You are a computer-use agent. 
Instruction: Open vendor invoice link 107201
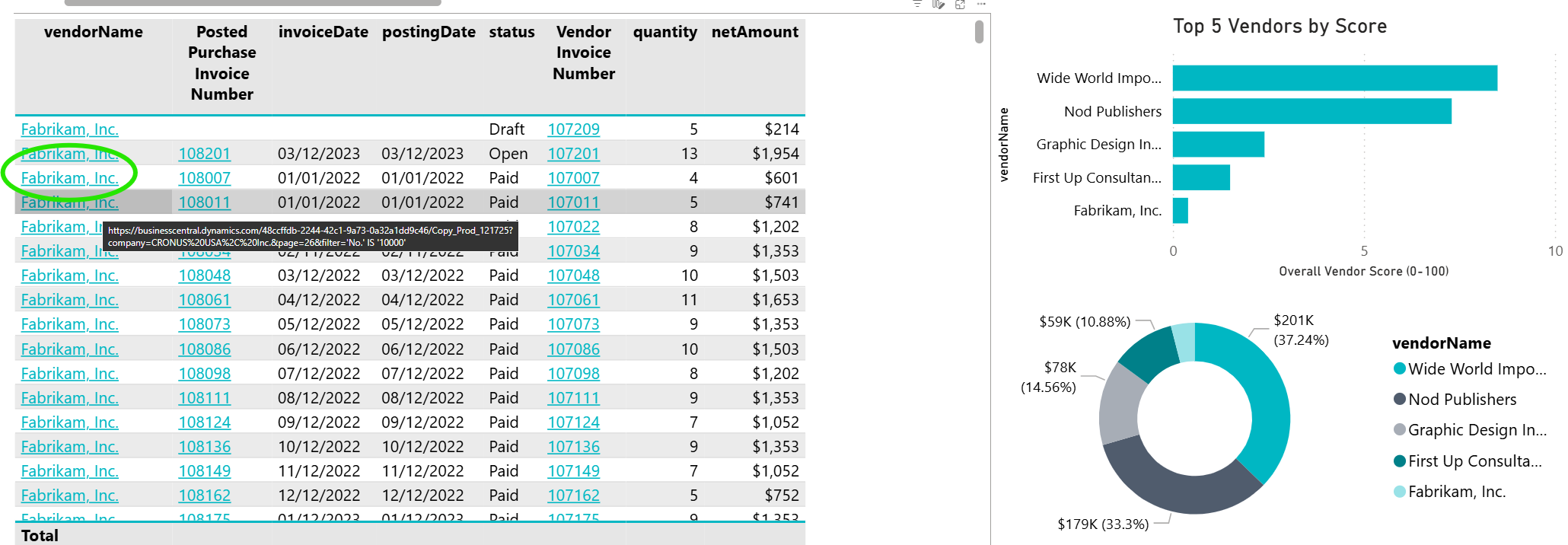tap(573, 154)
